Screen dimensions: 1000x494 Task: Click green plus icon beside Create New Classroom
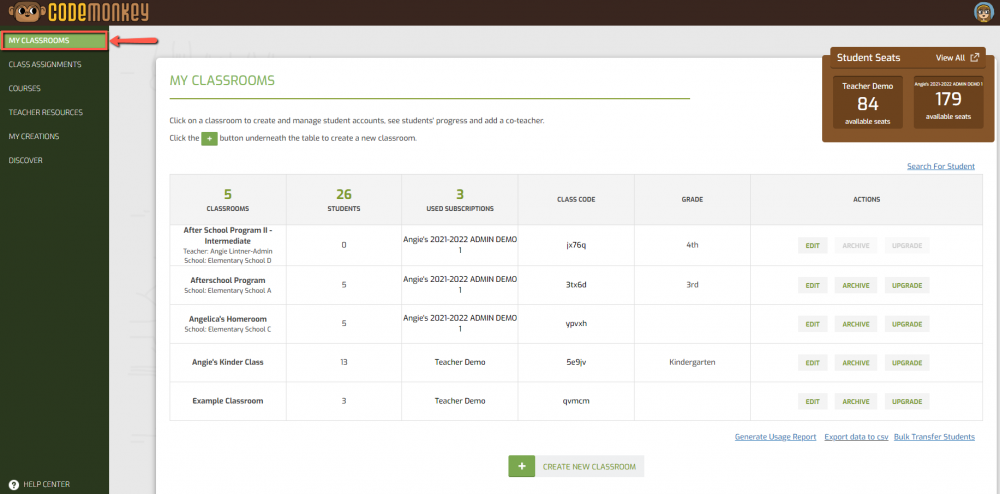[522, 466]
